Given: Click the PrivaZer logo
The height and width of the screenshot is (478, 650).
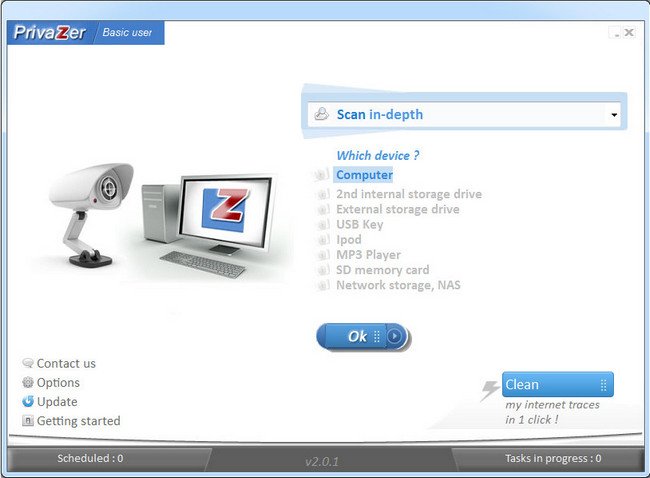Looking at the screenshot, I should click(50, 32).
